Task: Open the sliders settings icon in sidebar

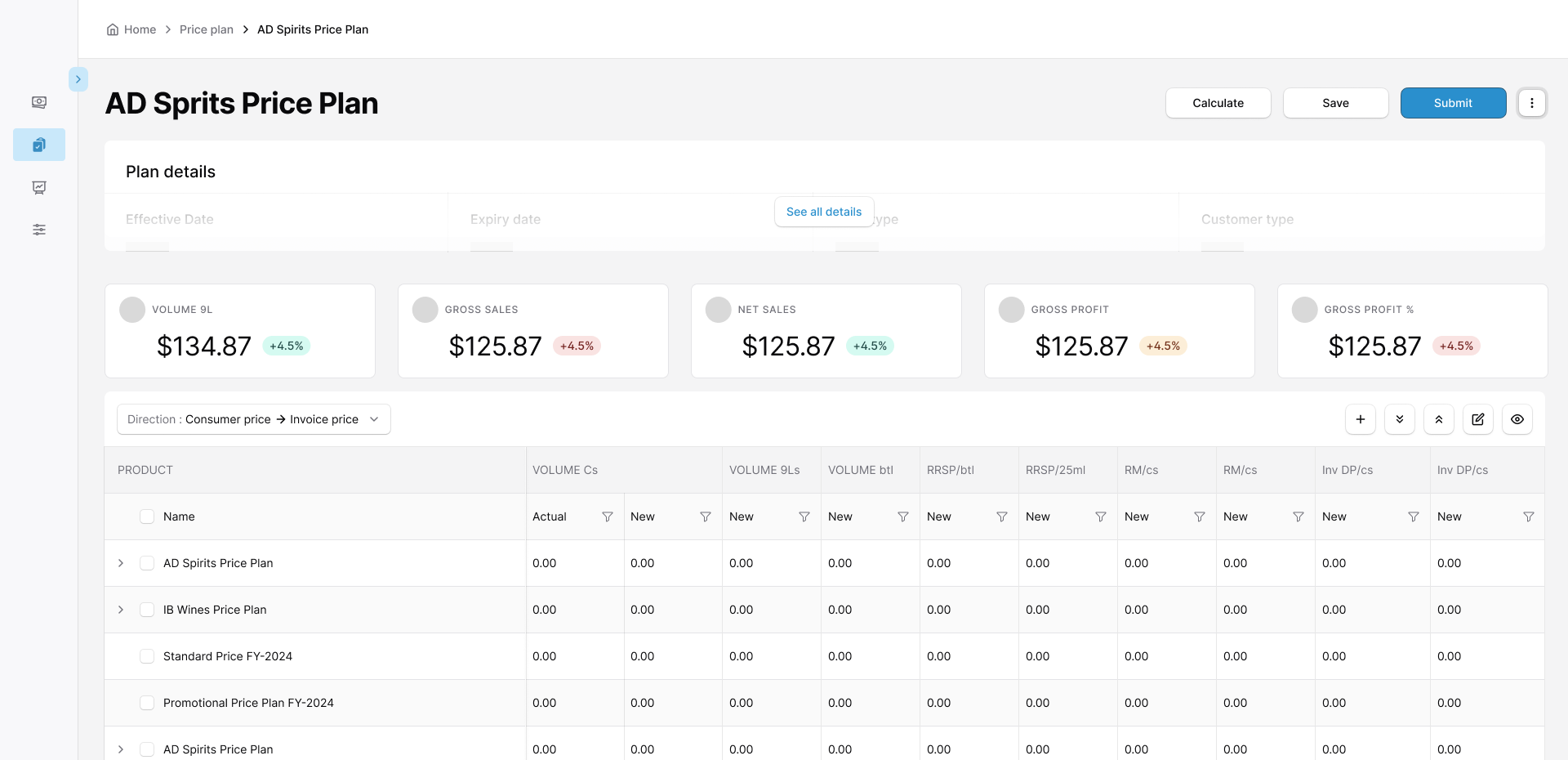Action: (x=39, y=230)
